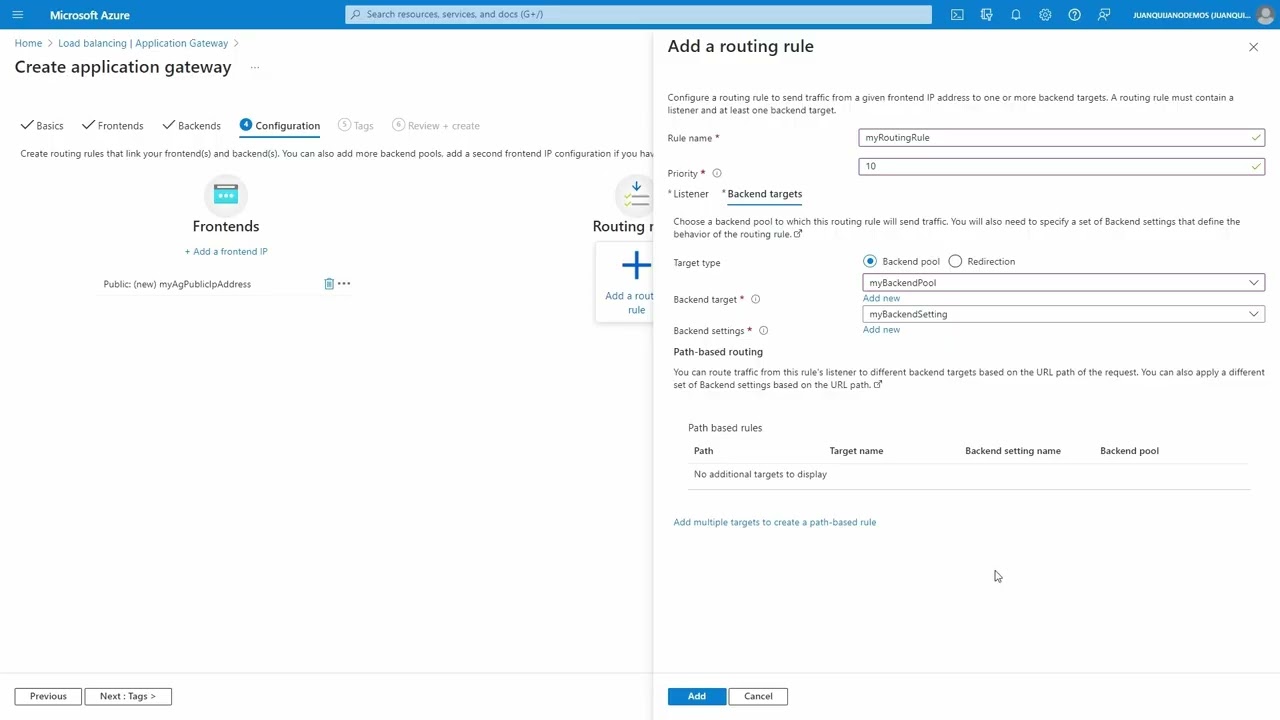Click the Feedback icon in the header
Viewport: 1280px width, 720px height.
(x=1104, y=15)
